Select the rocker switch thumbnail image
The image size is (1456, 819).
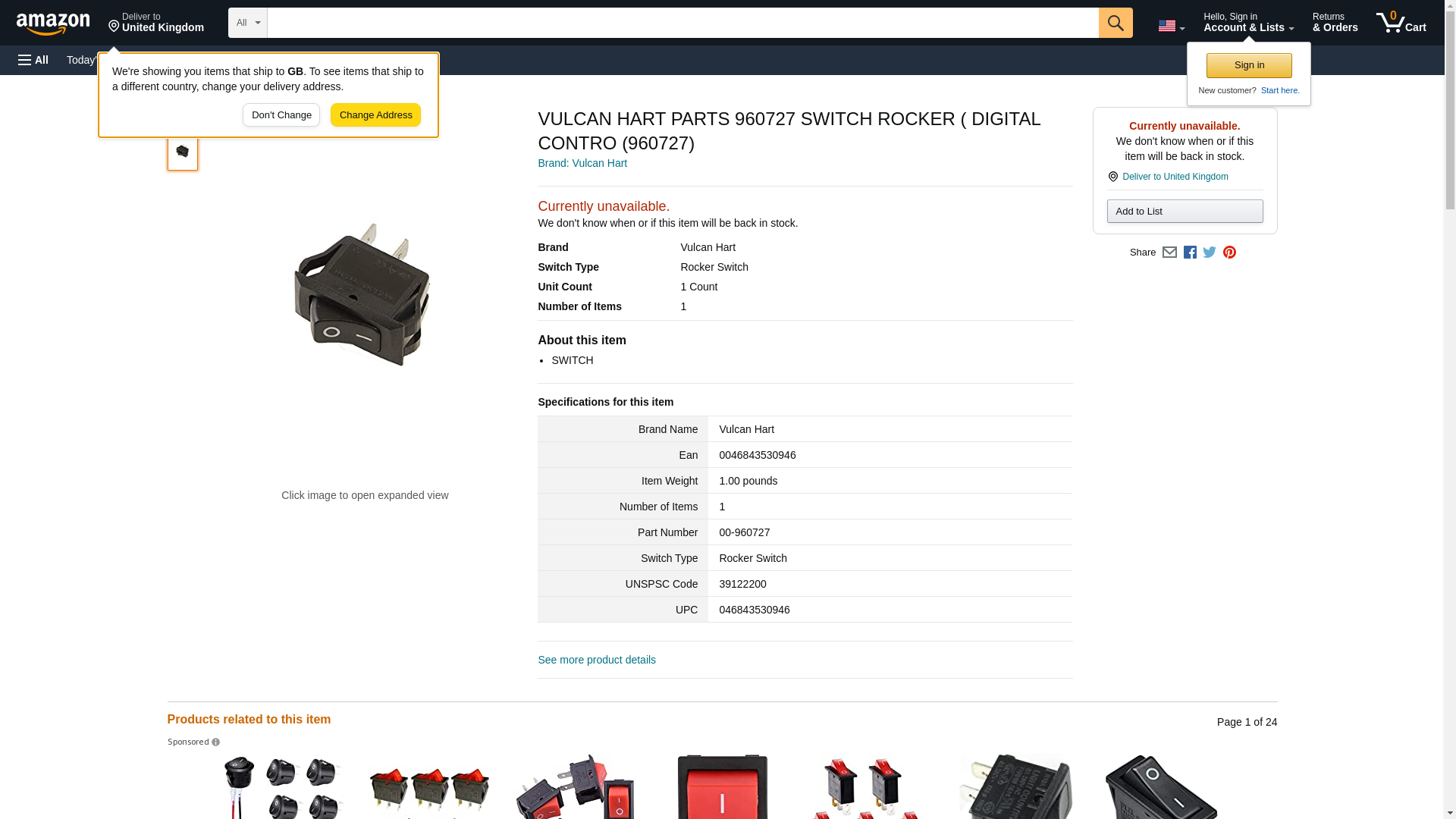[182, 152]
